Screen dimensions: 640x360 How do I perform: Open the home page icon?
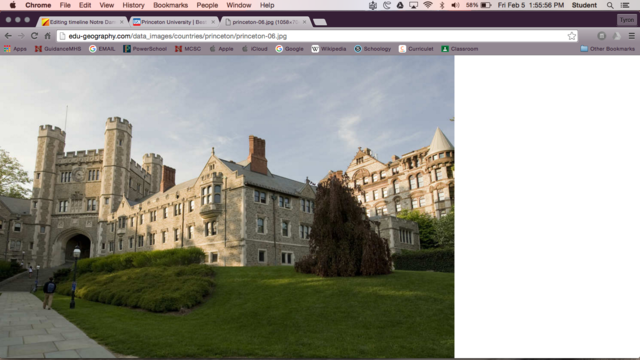(x=47, y=36)
